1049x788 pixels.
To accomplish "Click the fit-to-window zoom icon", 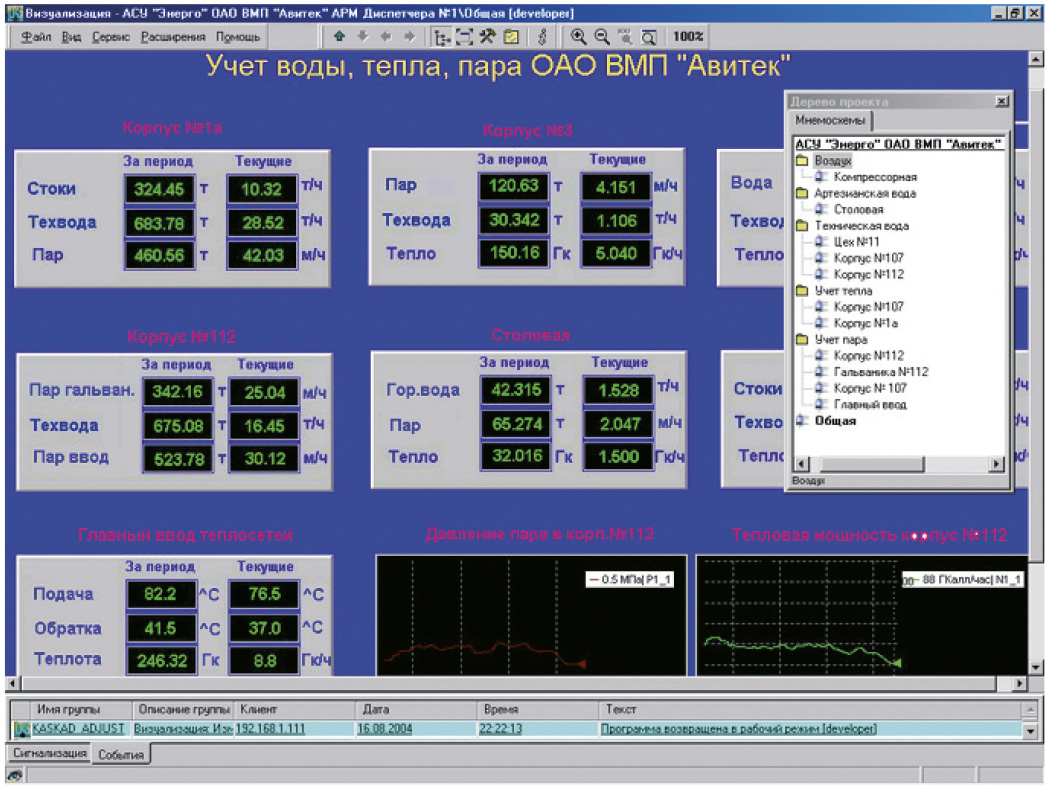I will pos(648,37).
